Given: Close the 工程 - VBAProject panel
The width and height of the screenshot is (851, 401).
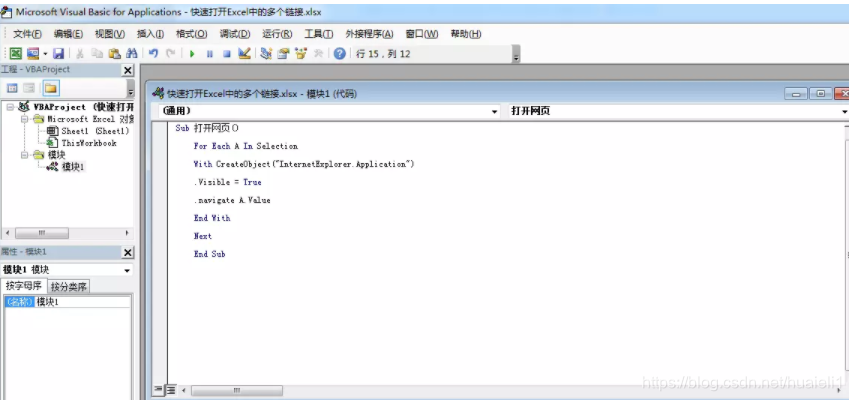Looking at the screenshot, I should (x=128, y=70).
